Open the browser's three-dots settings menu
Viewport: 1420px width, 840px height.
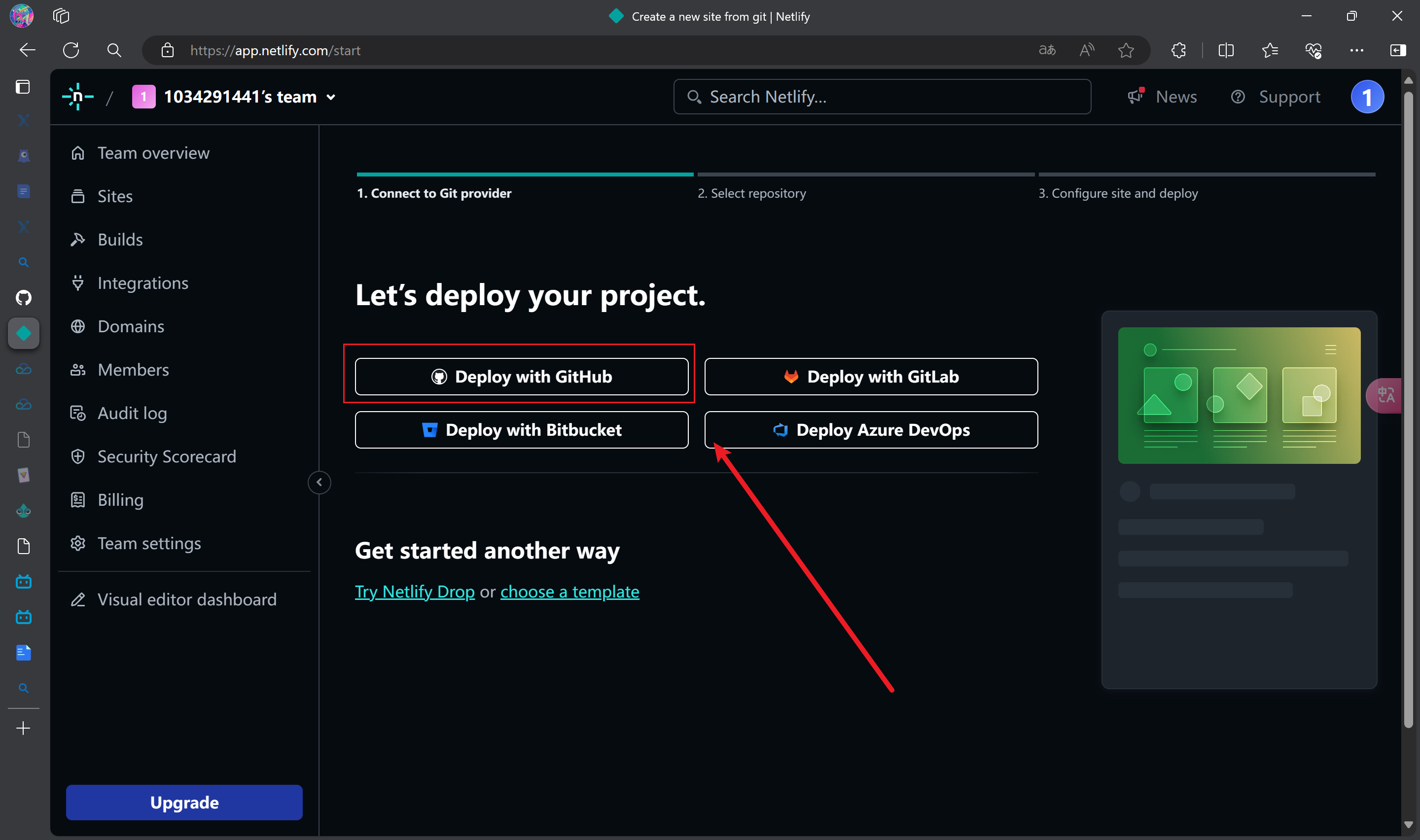pyautogui.click(x=1356, y=50)
